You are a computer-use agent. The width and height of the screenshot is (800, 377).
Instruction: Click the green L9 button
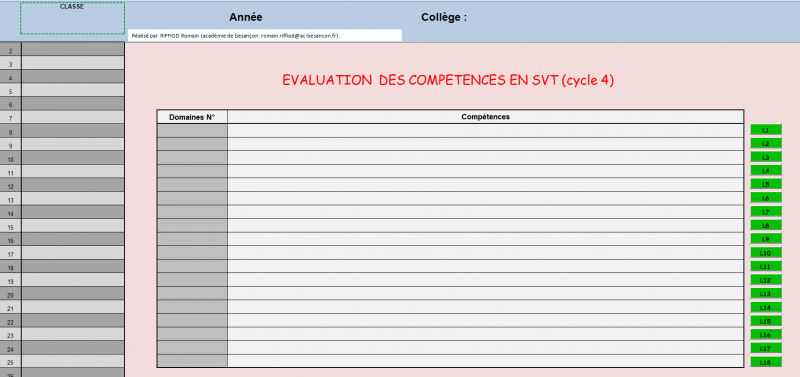[765, 239]
